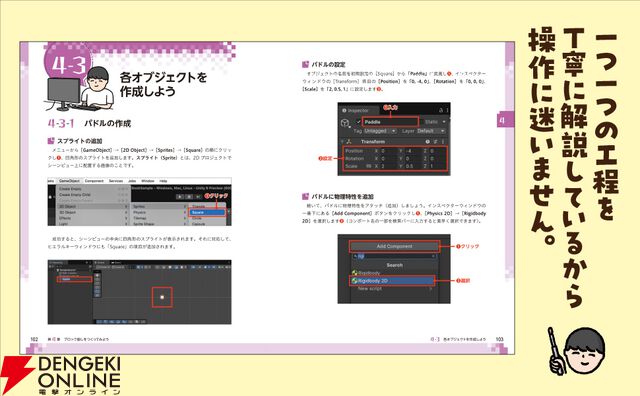Select Square item in Hierarchy panel
Image resolution: width=640 pixels, height=396 pixels.
(x=74, y=279)
